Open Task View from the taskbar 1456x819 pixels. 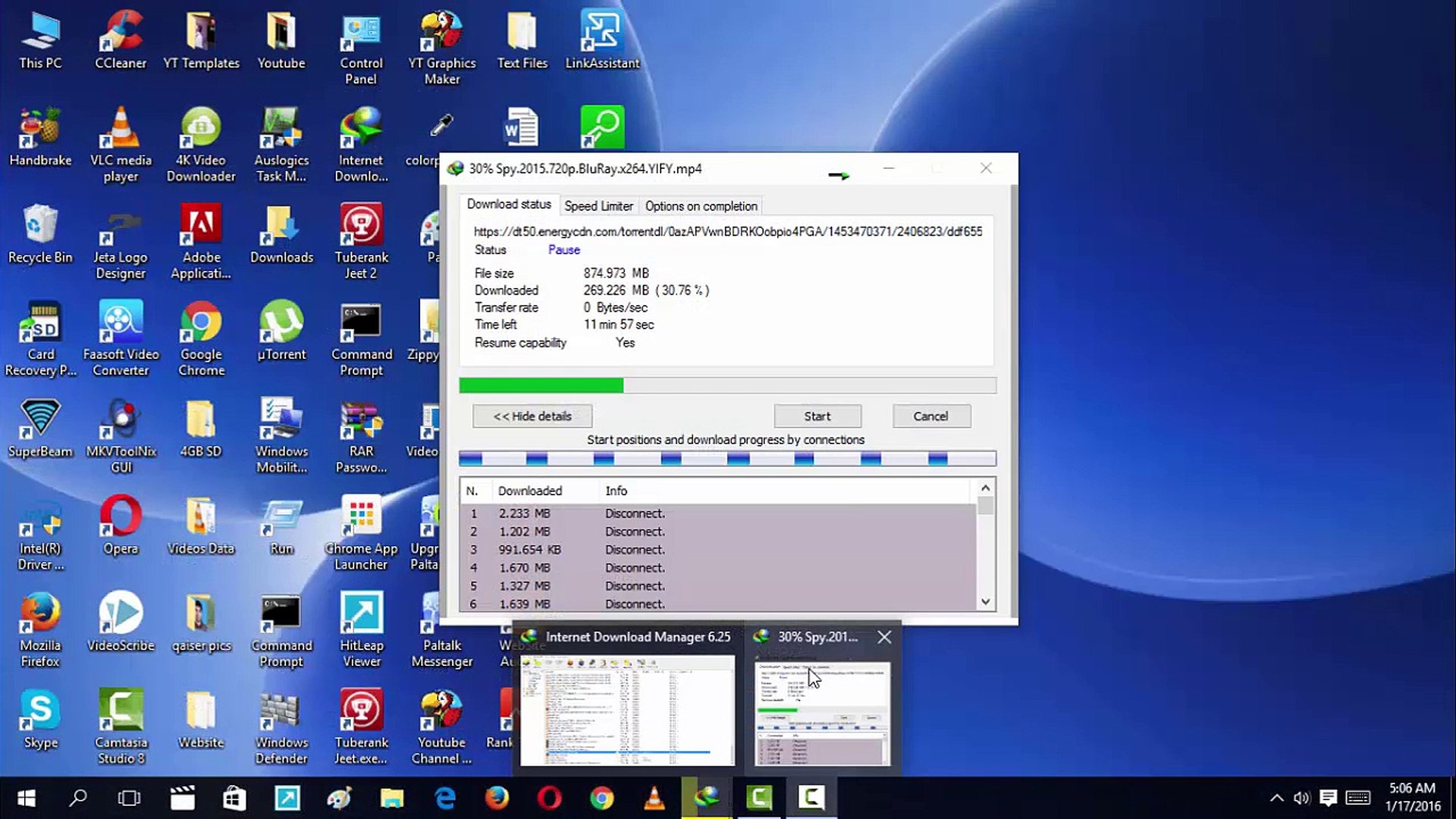[130, 798]
